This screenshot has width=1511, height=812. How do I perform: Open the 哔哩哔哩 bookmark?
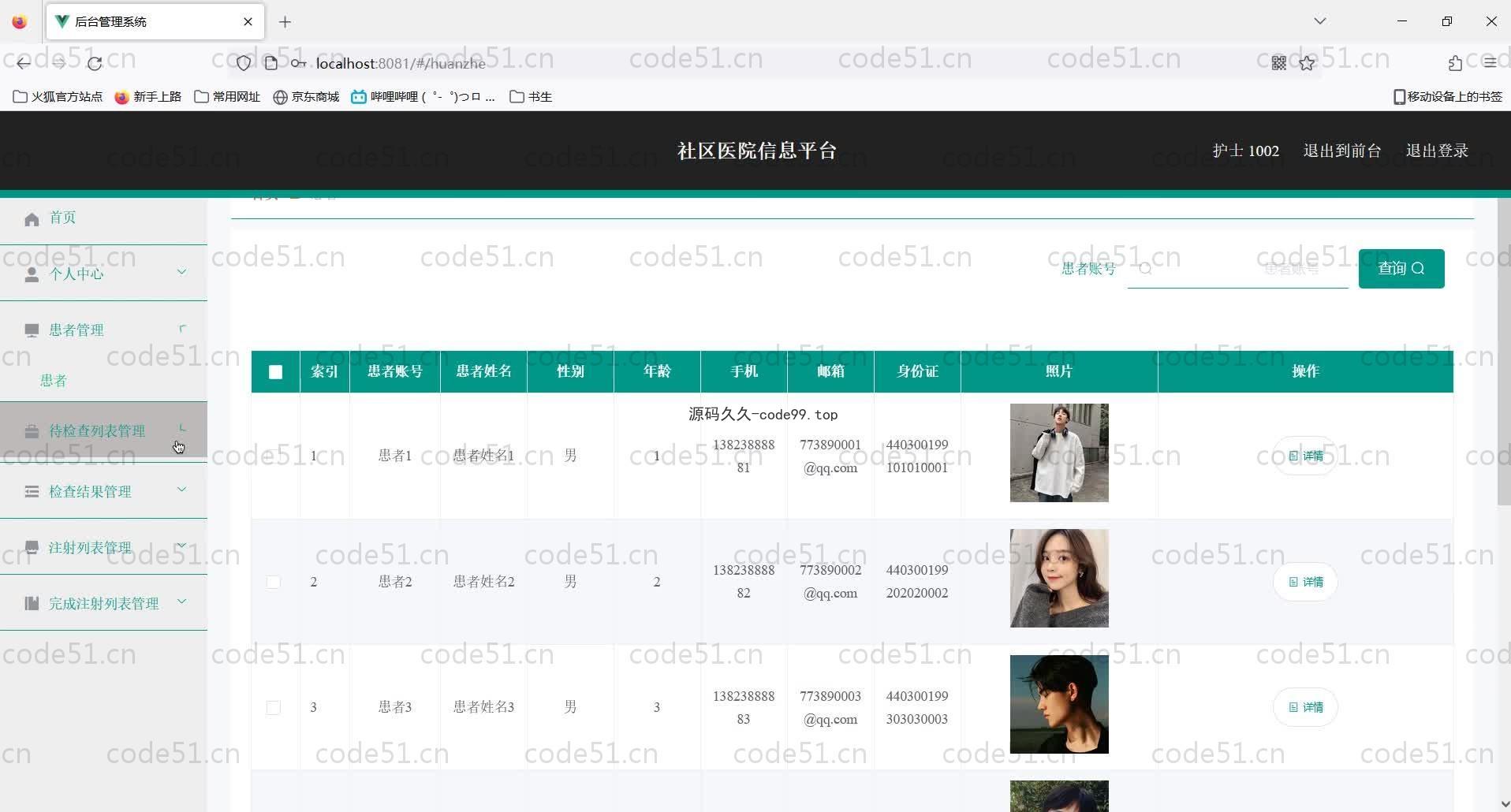423,97
